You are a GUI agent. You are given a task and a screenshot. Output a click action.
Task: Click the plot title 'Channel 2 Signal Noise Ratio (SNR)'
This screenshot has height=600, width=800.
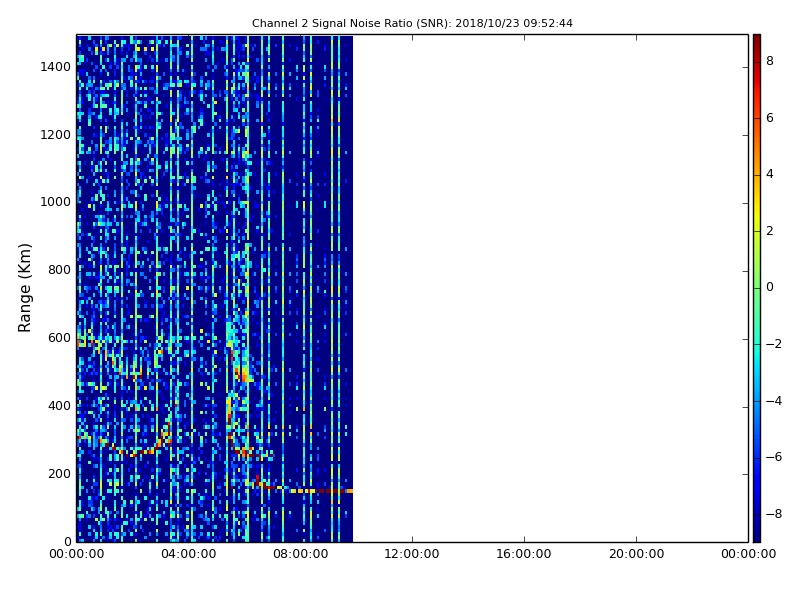[351, 23]
